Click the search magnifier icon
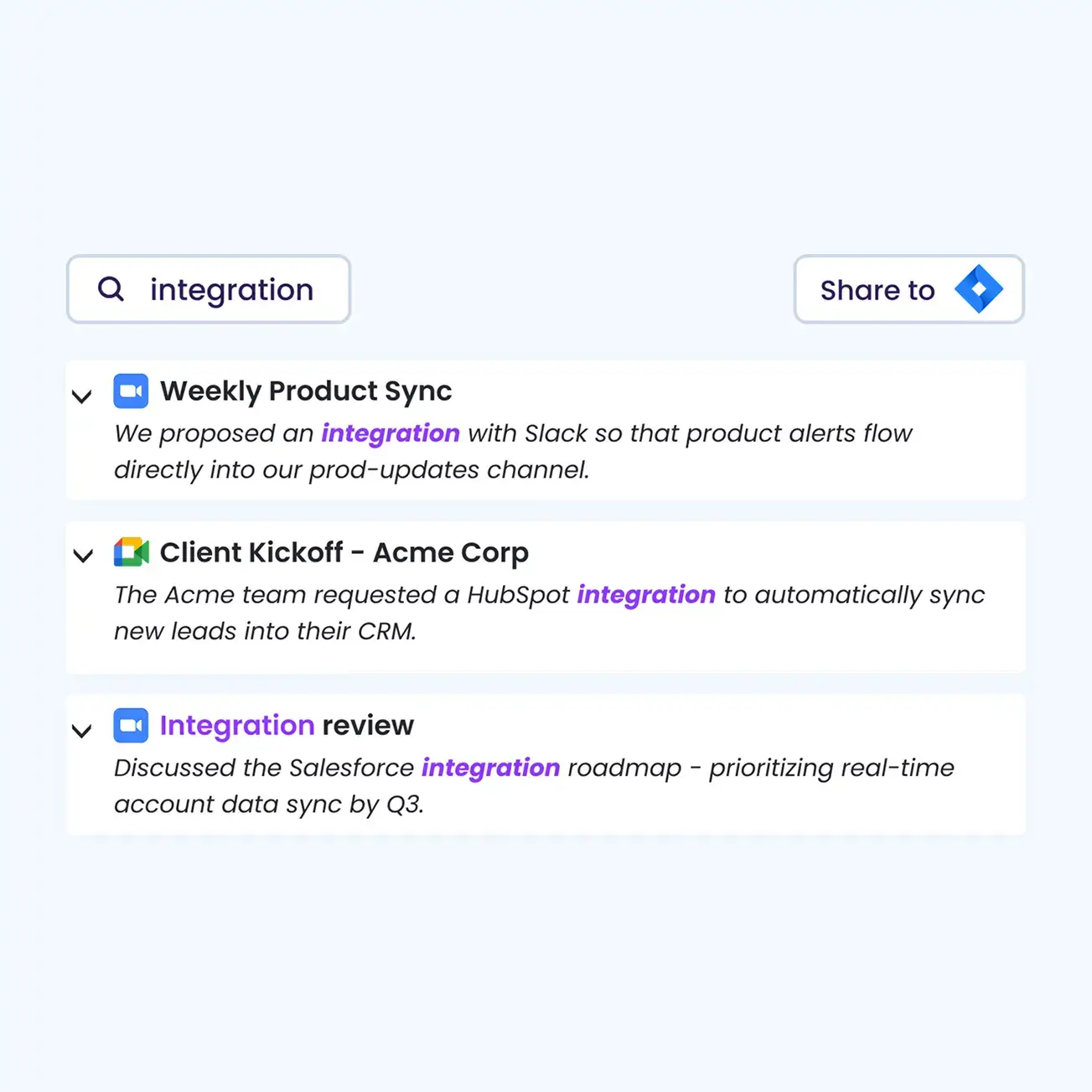This screenshot has height=1092, width=1092. tap(111, 289)
